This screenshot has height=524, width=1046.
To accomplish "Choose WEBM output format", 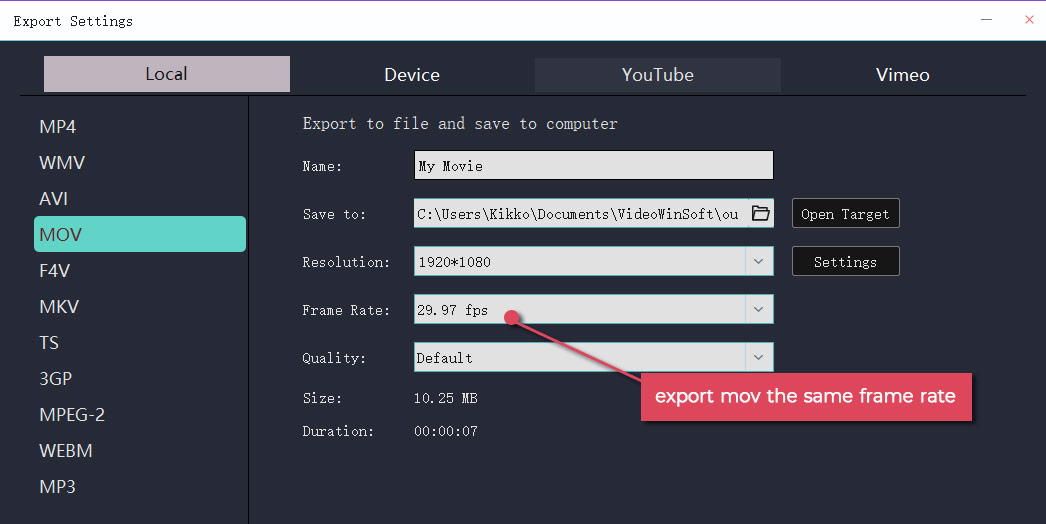I will coord(66,451).
